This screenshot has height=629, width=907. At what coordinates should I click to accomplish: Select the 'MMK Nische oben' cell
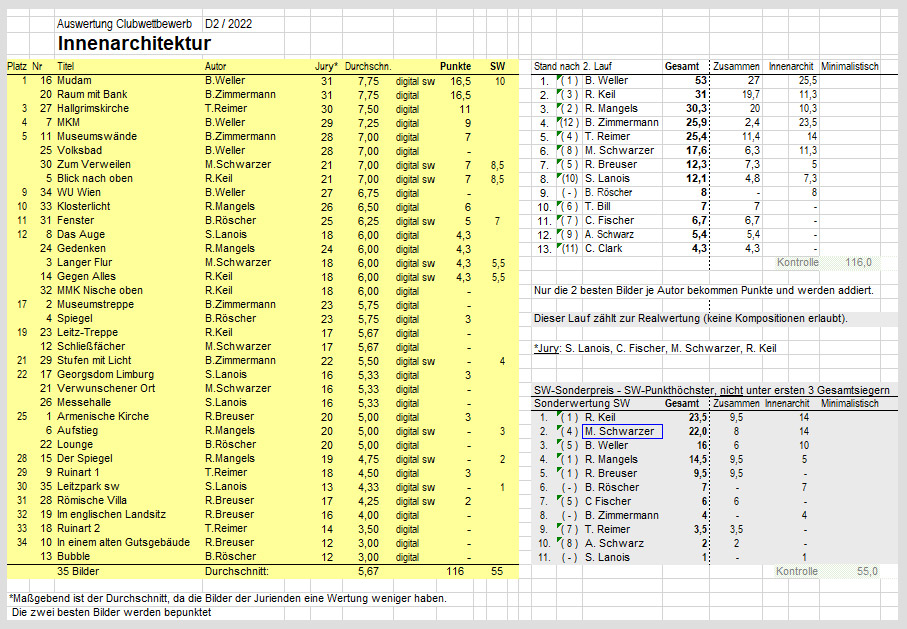pyautogui.click(x=99, y=290)
